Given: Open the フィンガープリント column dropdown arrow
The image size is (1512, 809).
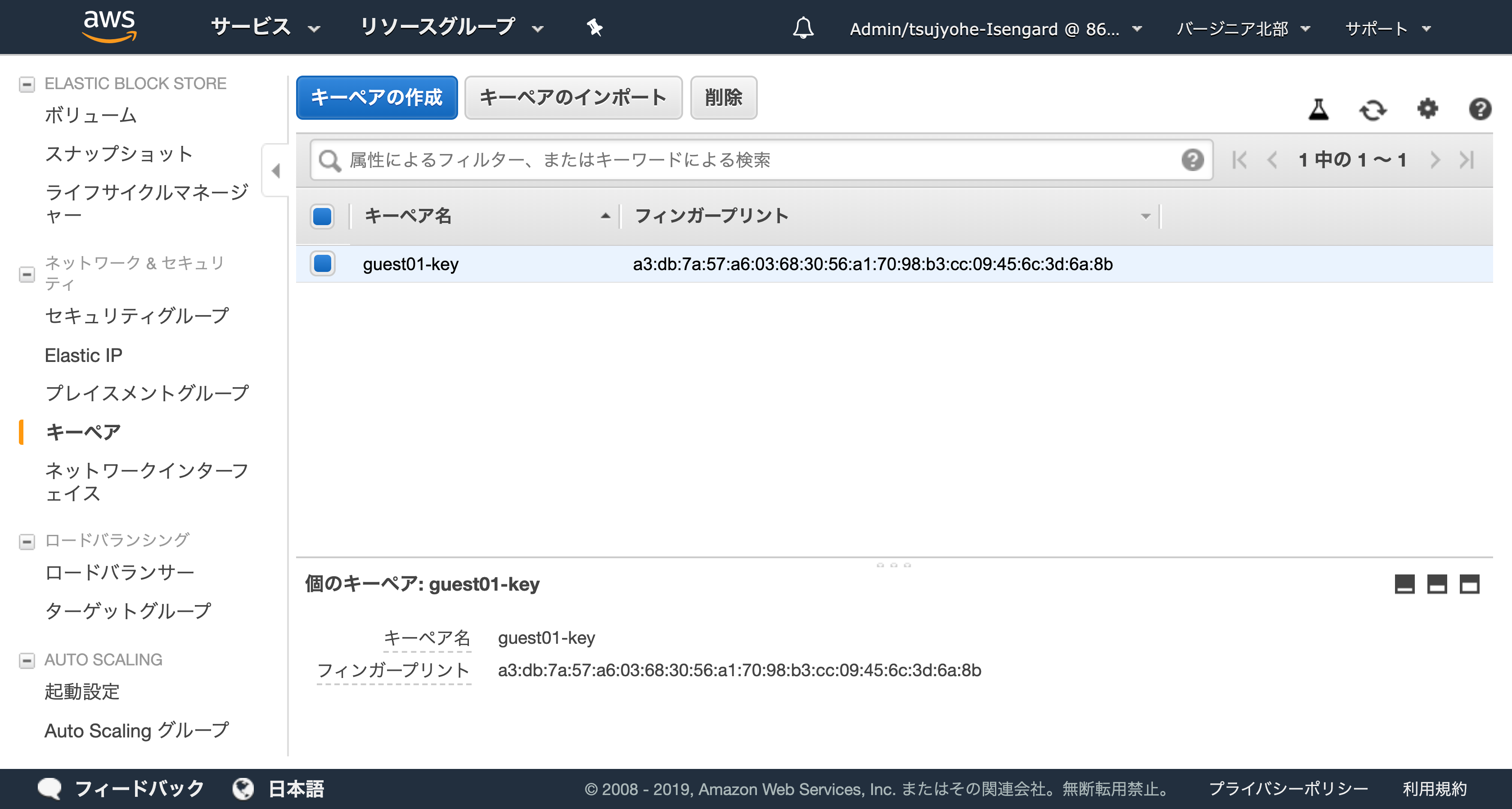Looking at the screenshot, I should tap(1145, 217).
